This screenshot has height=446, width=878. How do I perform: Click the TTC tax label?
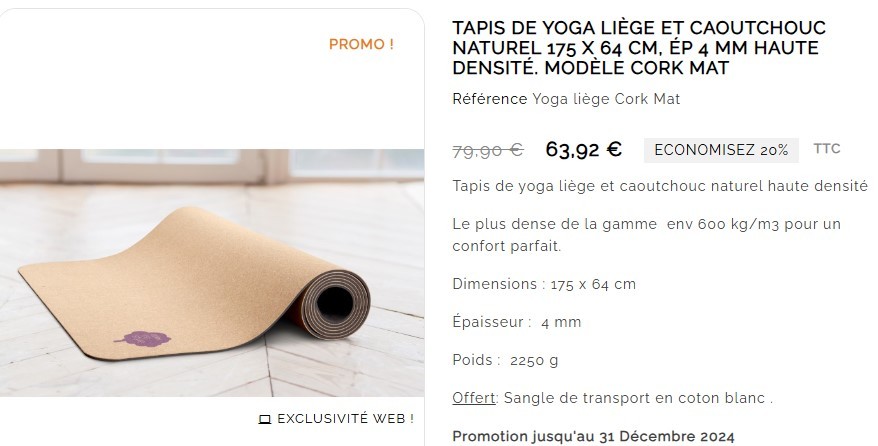coord(827,149)
